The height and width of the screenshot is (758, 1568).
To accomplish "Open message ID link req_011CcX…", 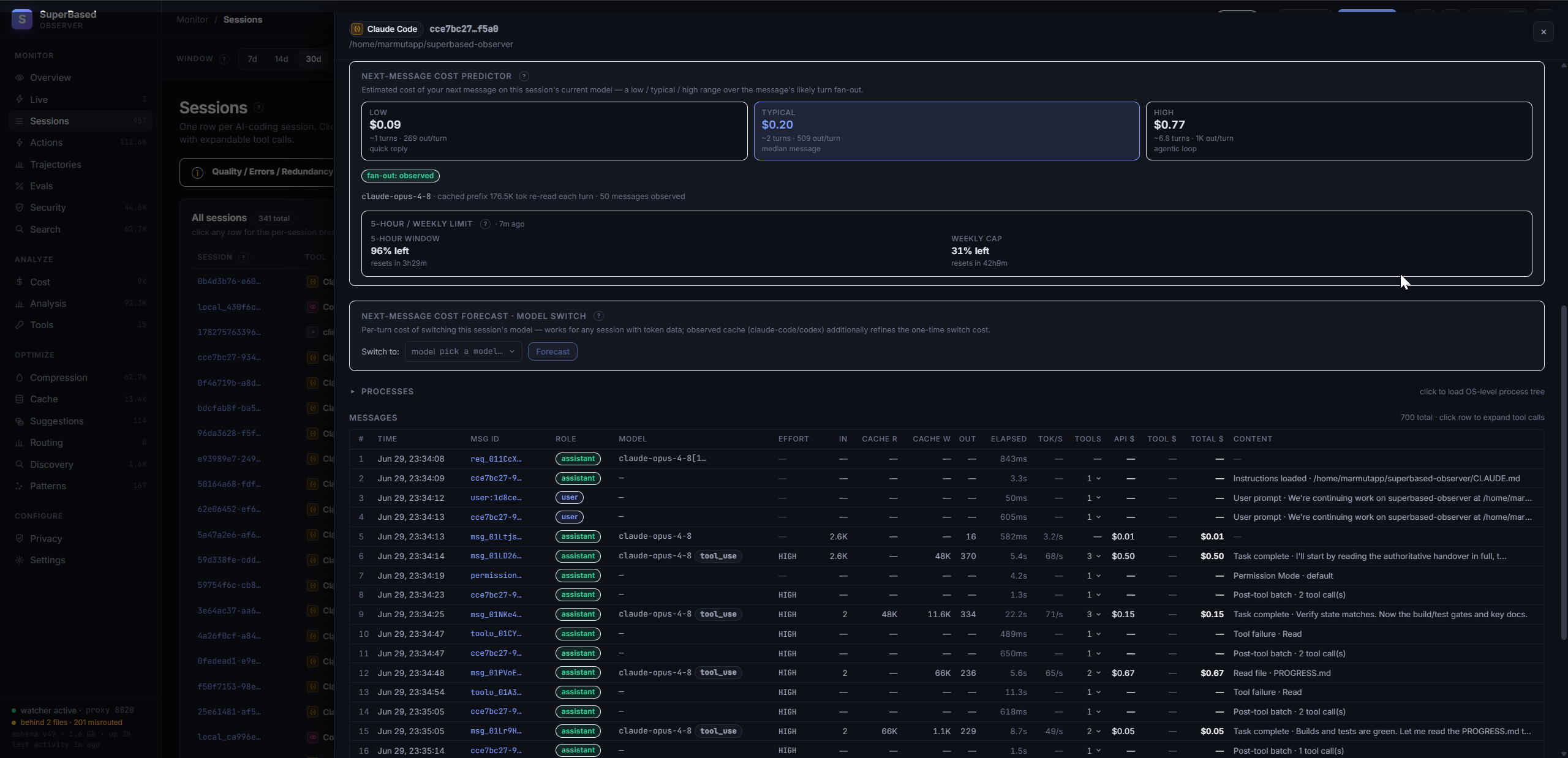I will 496,459.
